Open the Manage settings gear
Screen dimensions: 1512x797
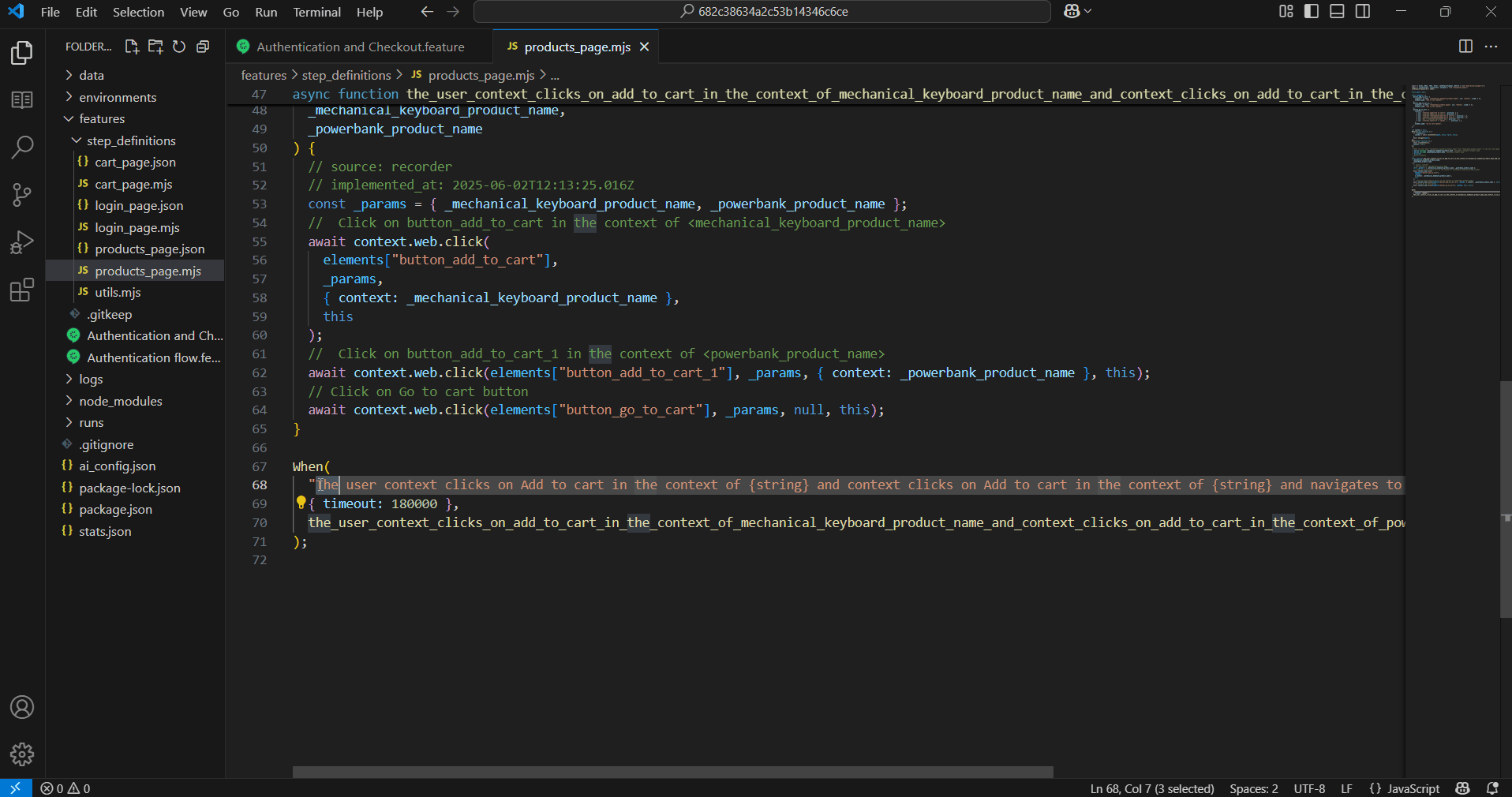[x=21, y=754]
